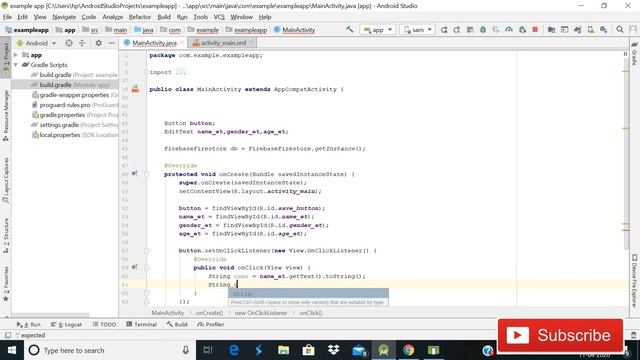Image resolution: width=640 pixels, height=360 pixels.
Task: Click the onClick() breadcrumb below editor
Action: coord(311,313)
